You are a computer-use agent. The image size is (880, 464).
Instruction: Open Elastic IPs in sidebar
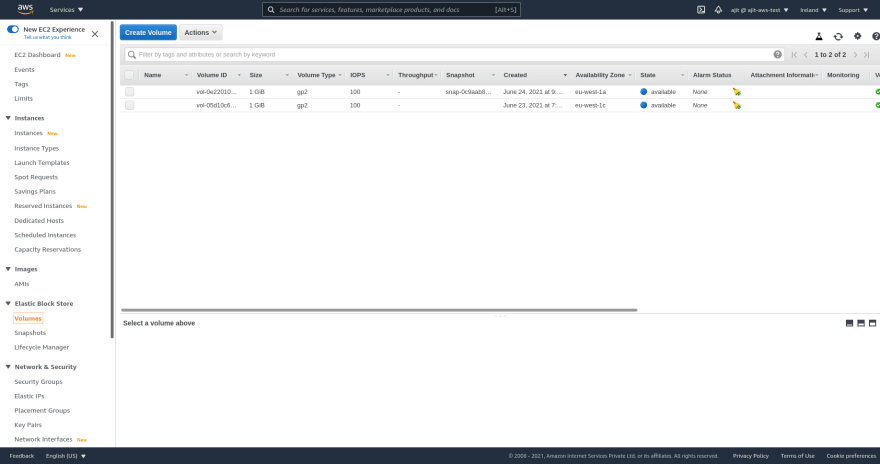tap(29, 396)
